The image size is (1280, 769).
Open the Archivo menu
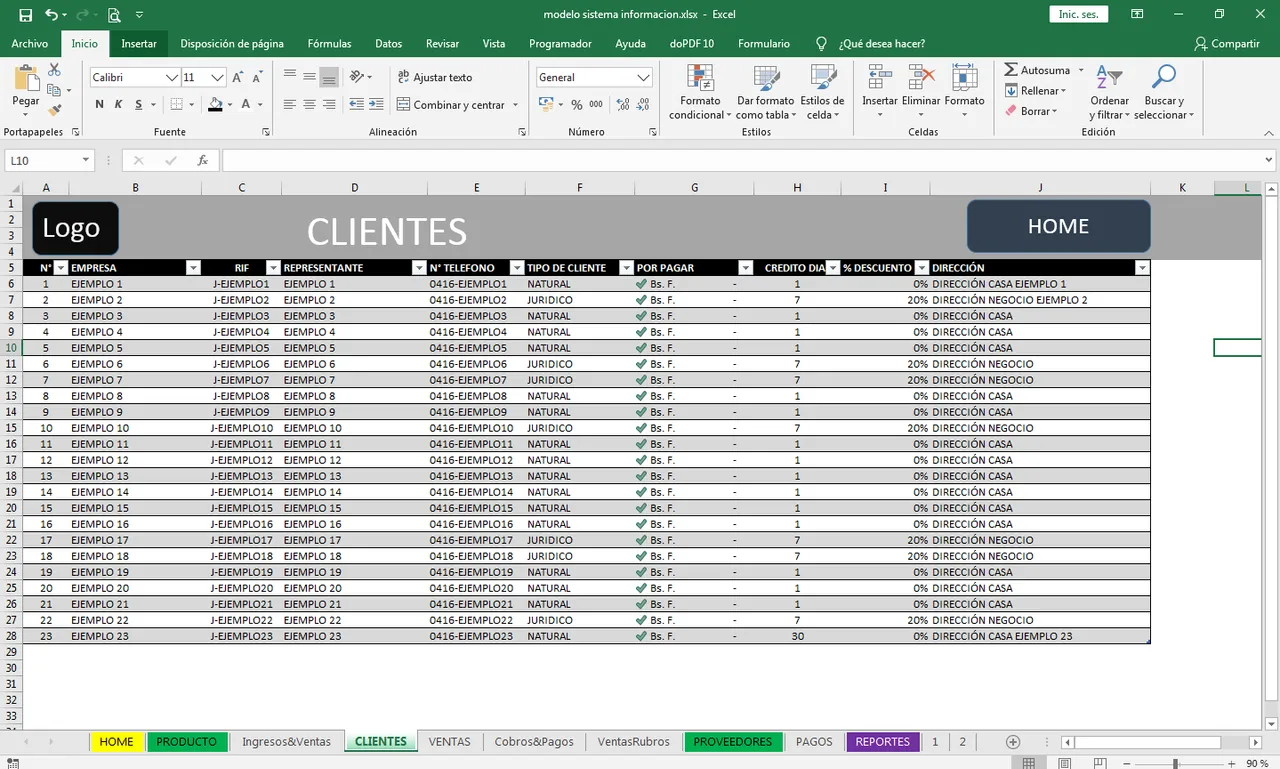tap(30, 44)
